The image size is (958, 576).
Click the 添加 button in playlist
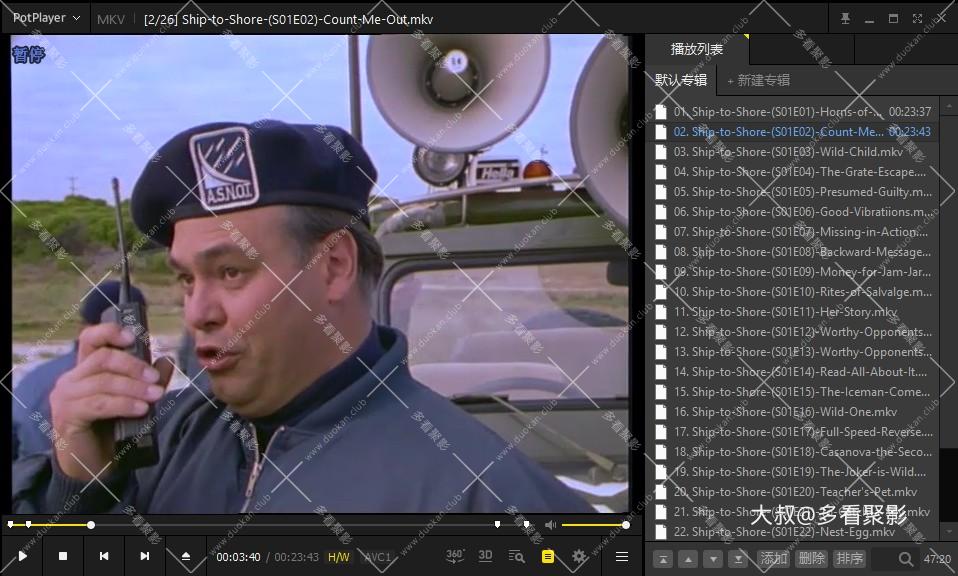click(773, 559)
